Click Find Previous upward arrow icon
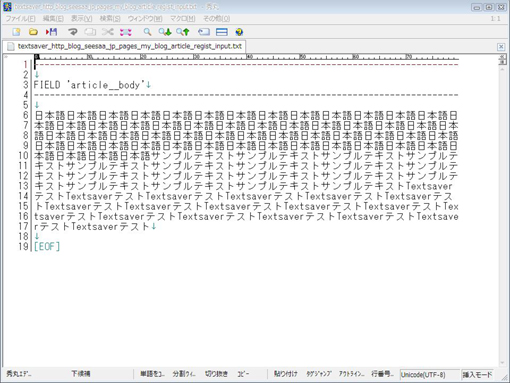510x383 pixels. click(x=183, y=32)
